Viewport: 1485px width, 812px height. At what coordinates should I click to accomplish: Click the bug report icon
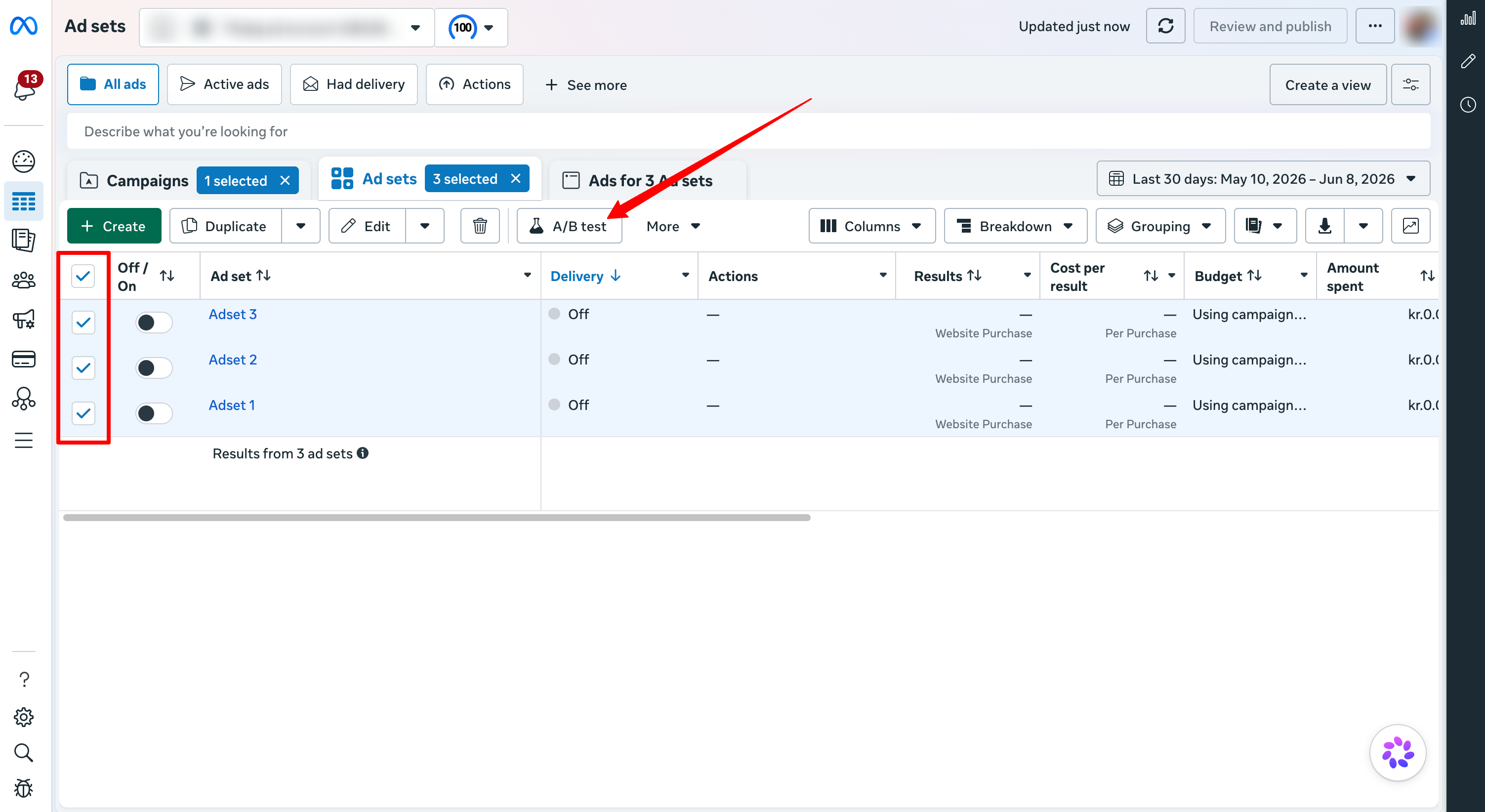point(24,788)
